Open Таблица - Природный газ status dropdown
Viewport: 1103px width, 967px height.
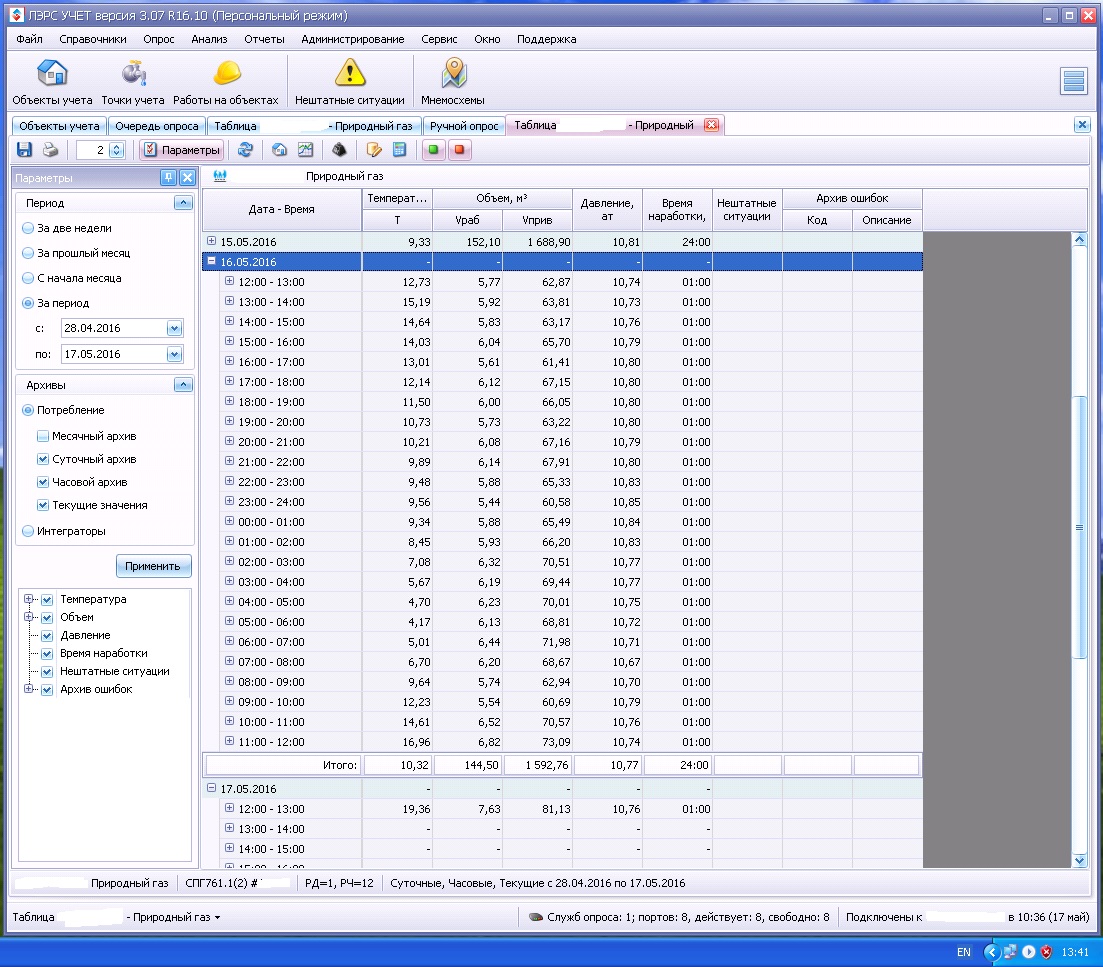pyautogui.click(x=218, y=917)
